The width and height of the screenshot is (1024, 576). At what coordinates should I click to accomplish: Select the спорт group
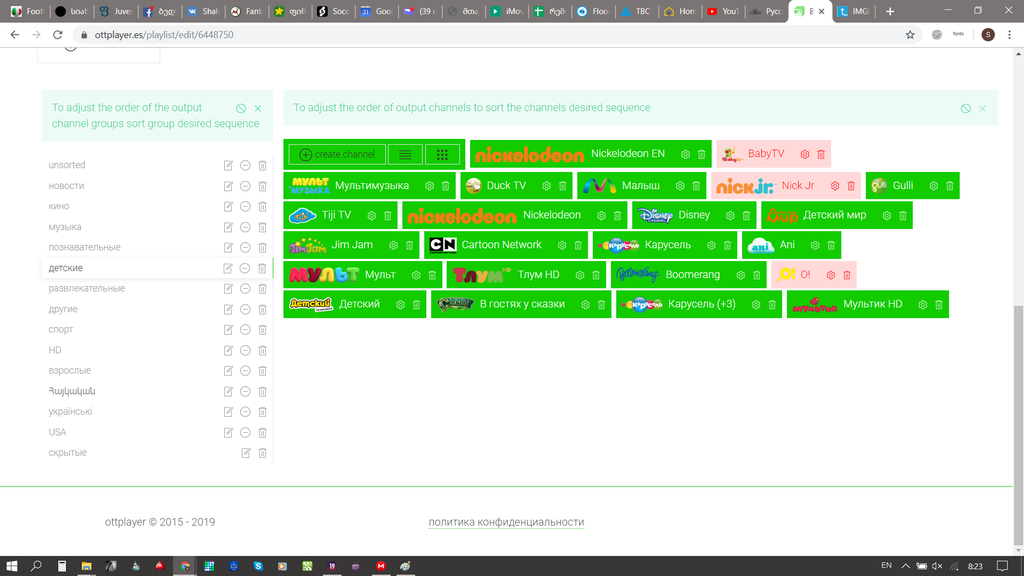[x=61, y=330]
